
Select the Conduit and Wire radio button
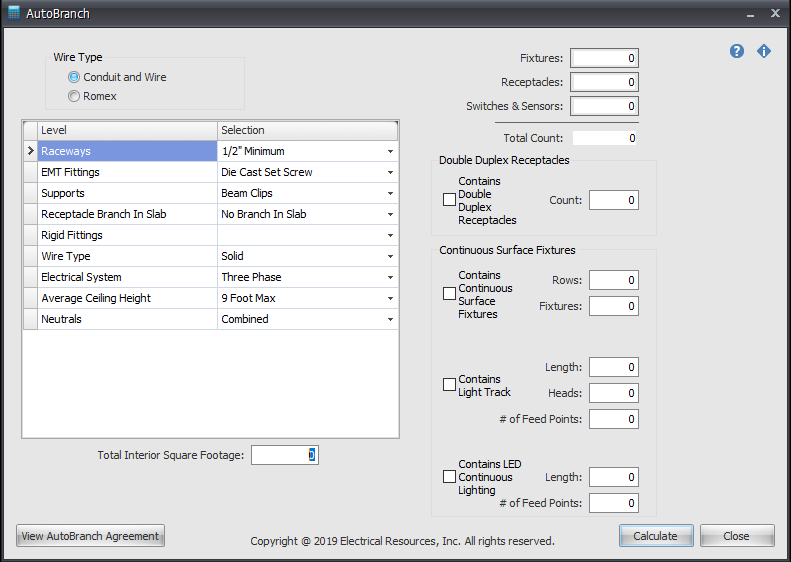[74, 77]
